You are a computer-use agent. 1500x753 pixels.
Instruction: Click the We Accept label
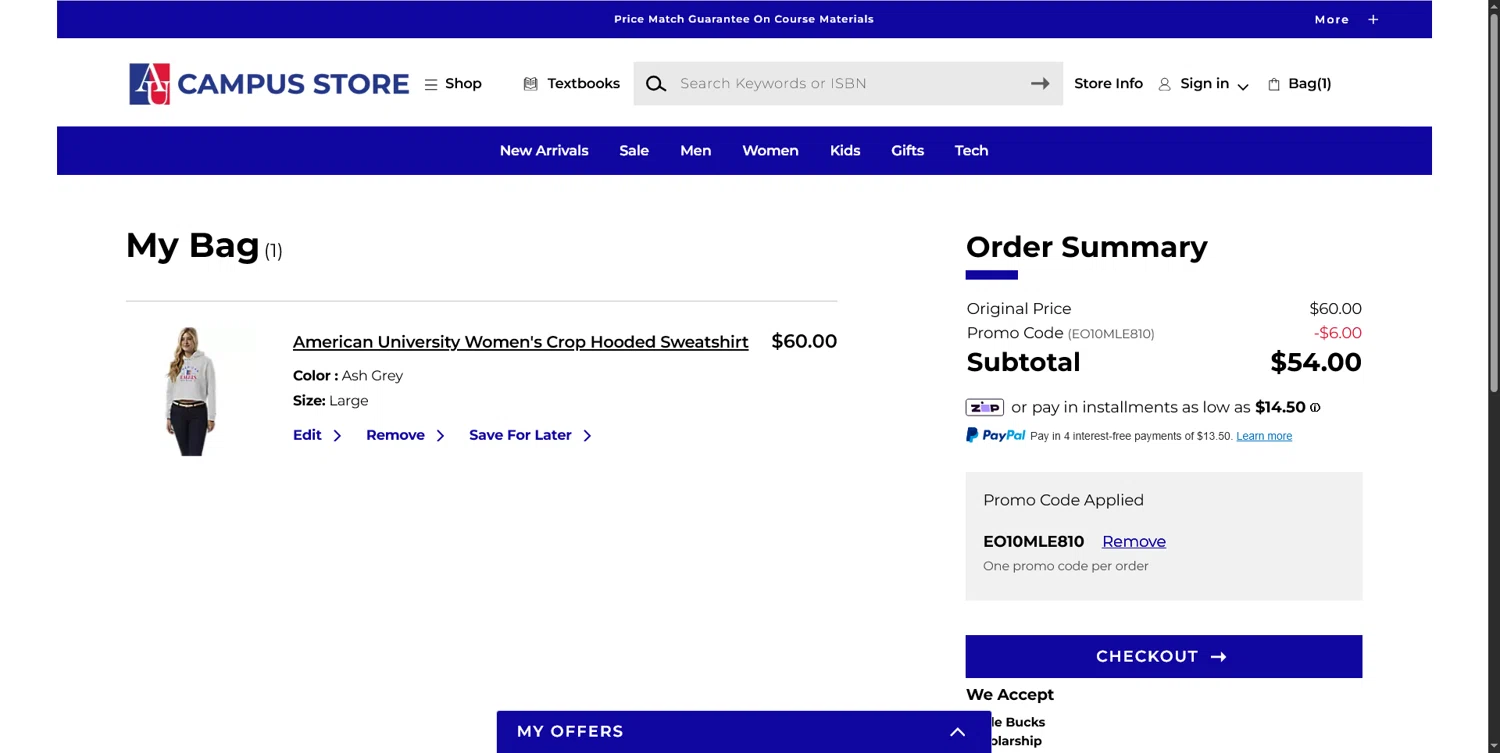(1010, 695)
